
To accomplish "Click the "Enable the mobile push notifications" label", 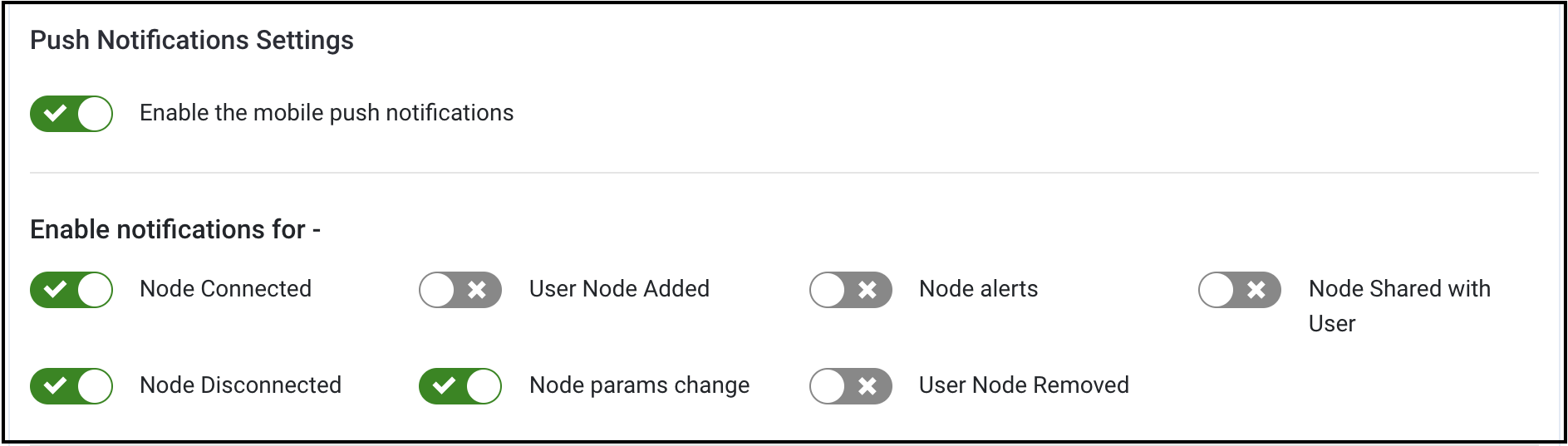I will 327,113.
